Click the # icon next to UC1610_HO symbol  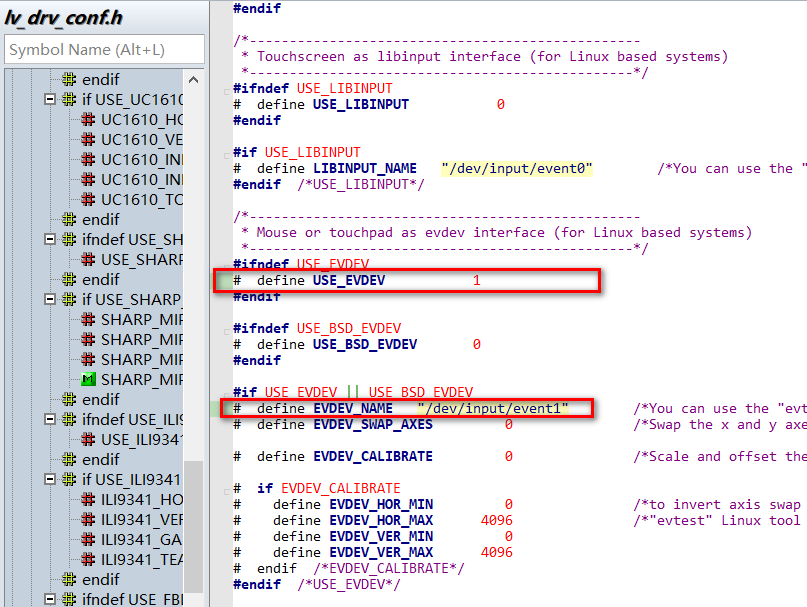tap(88, 119)
